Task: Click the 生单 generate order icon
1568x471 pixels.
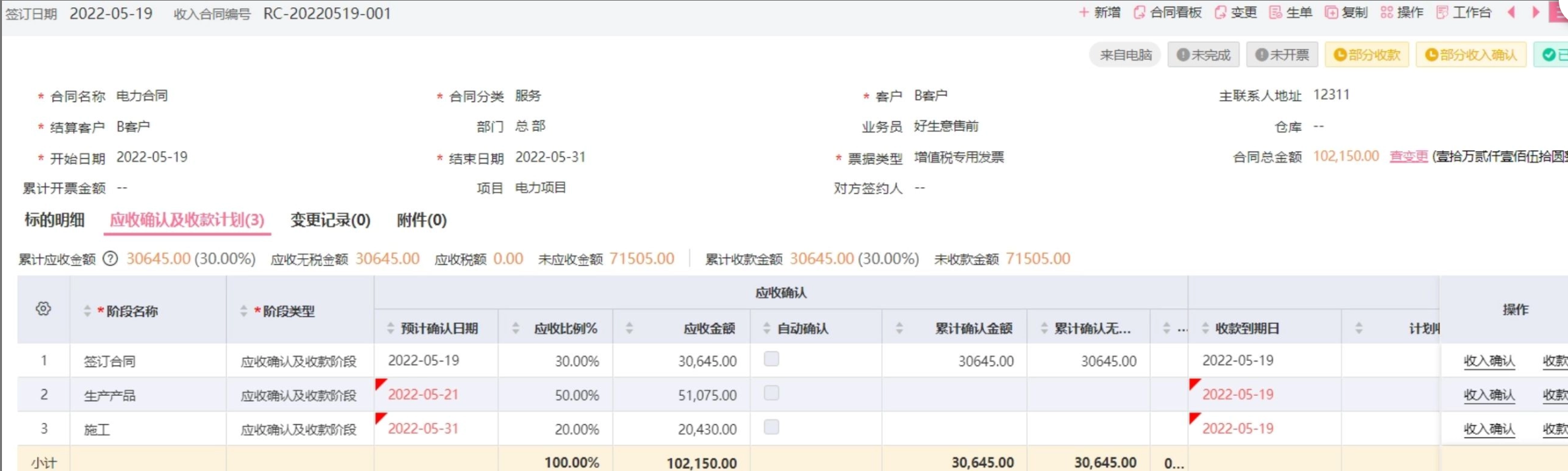Action: pos(1276,13)
